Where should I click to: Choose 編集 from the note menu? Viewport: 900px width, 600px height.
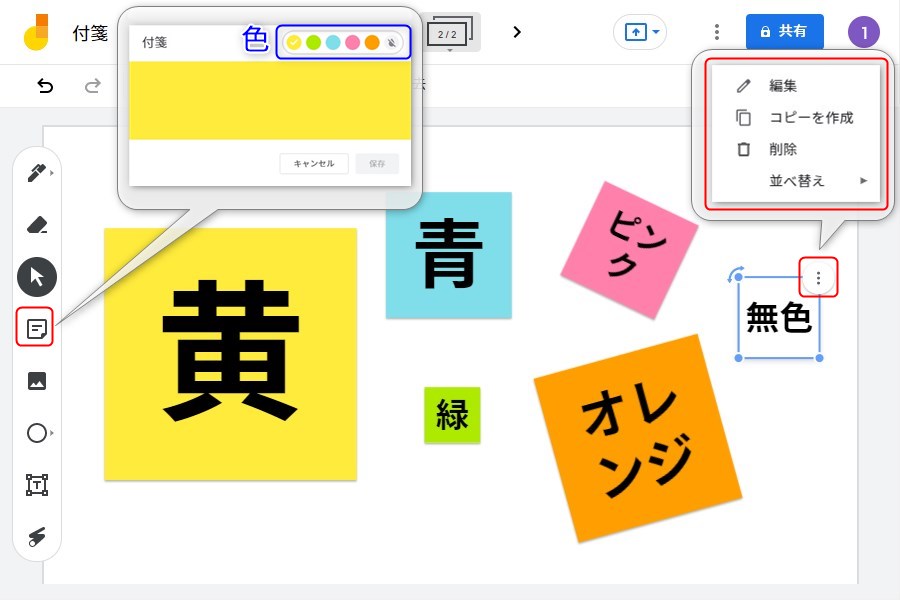pos(796,86)
